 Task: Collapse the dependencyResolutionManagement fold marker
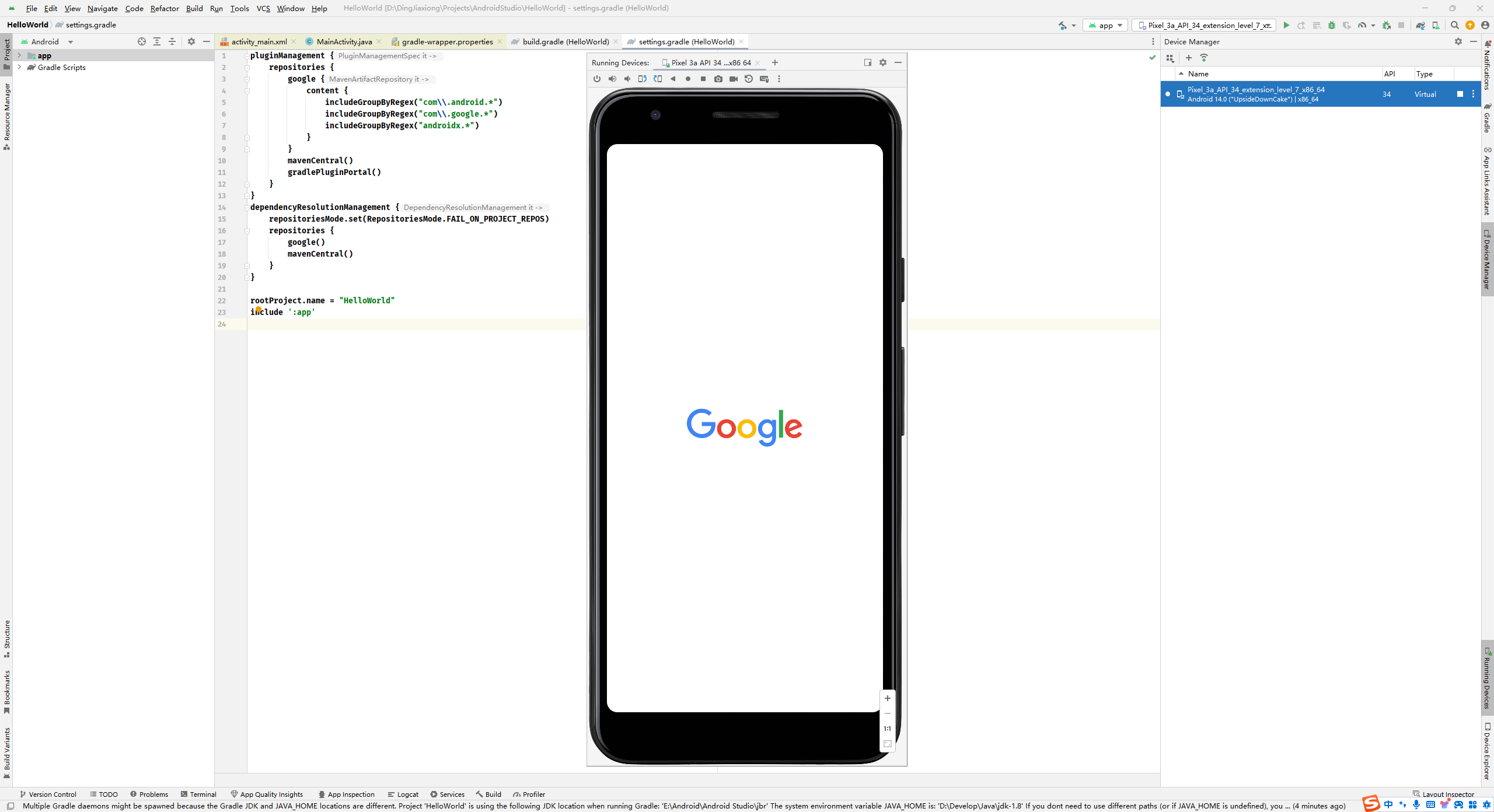247,207
